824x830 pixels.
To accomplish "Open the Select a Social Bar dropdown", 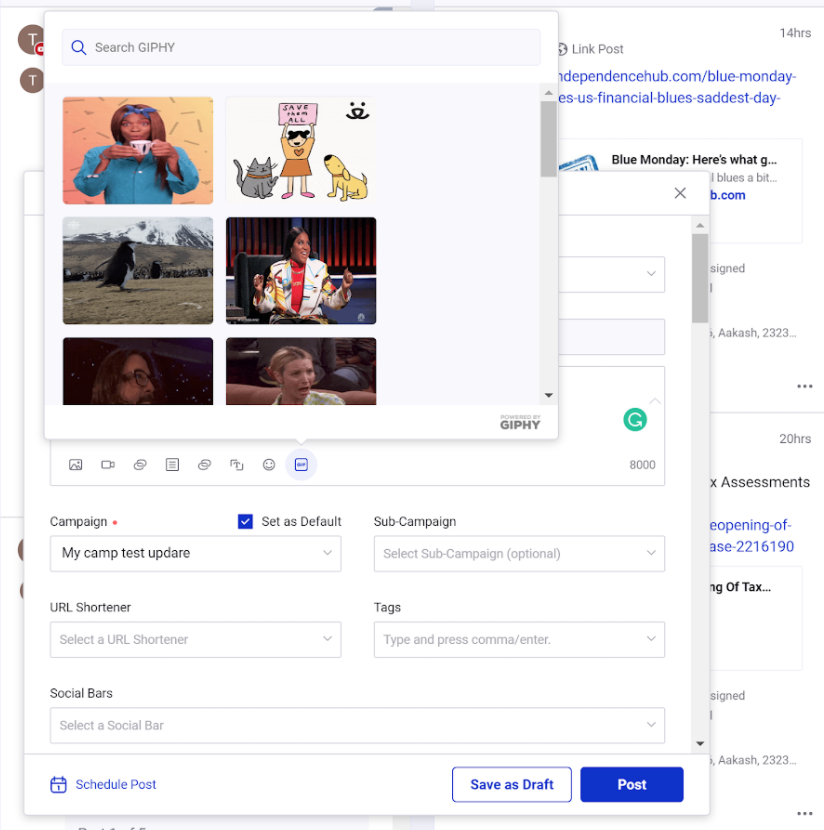I will coord(357,725).
